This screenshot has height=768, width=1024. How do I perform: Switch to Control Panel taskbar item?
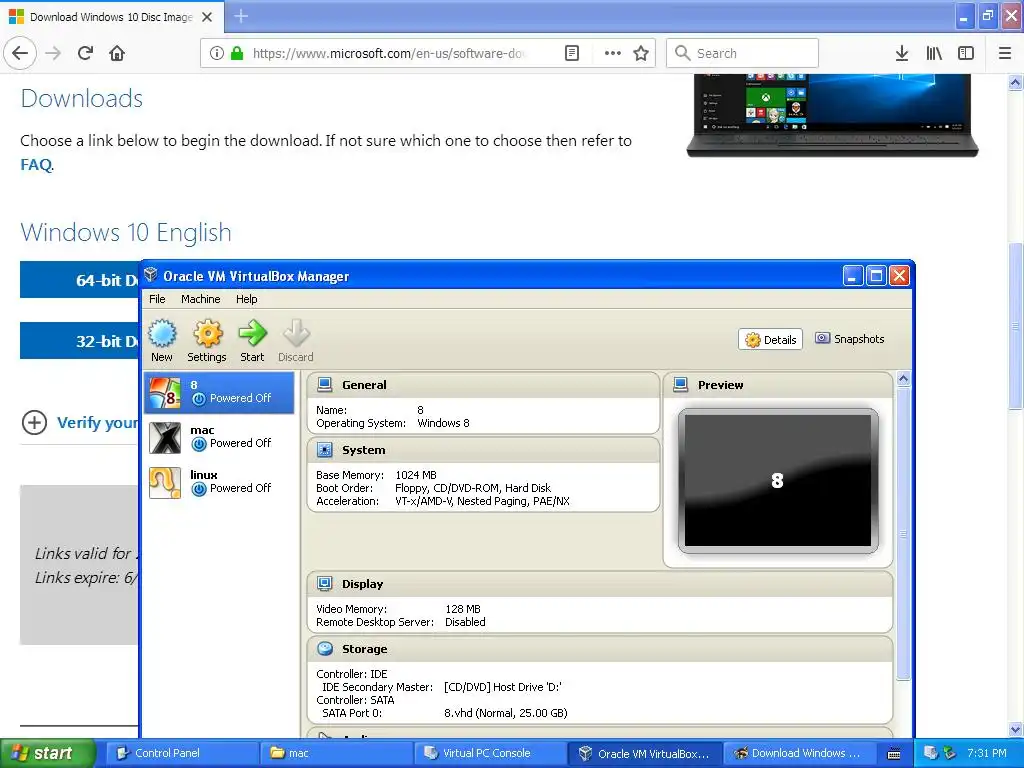click(x=181, y=753)
